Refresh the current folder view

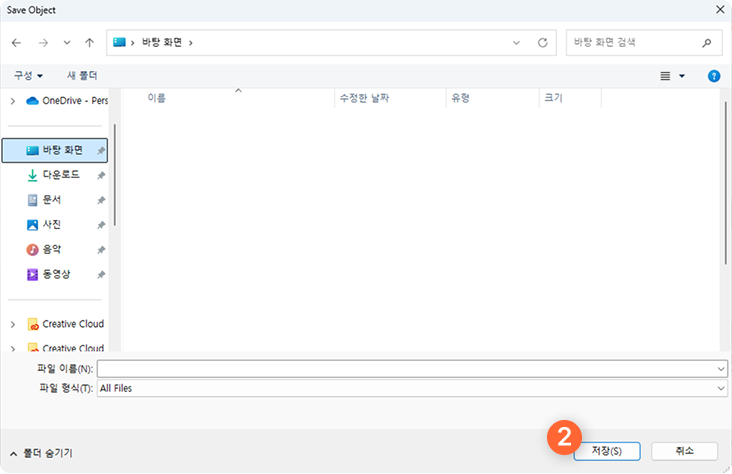click(x=543, y=43)
